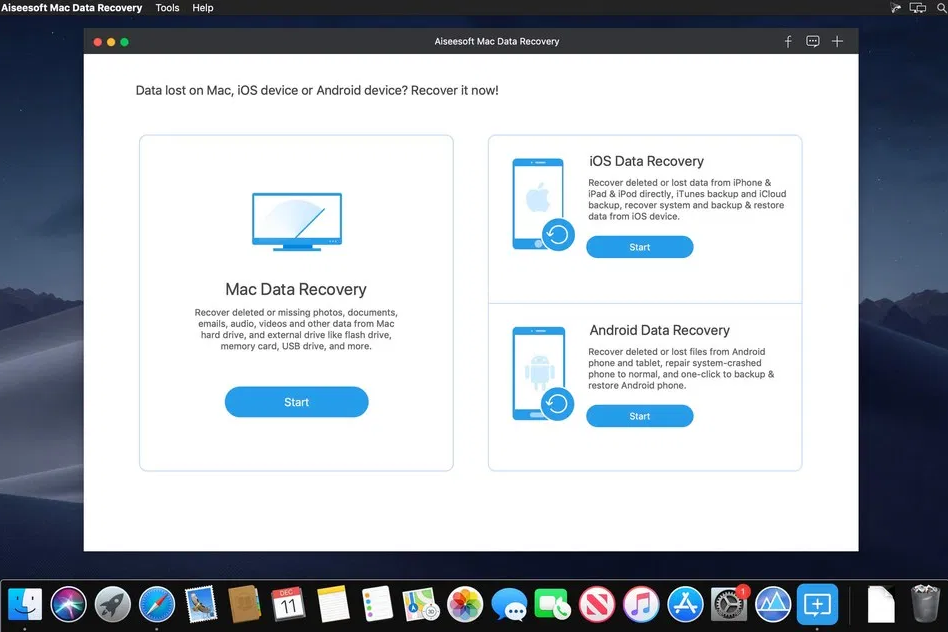Click the Trash icon in the dock
The width and height of the screenshot is (948, 632).
[x=923, y=604]
